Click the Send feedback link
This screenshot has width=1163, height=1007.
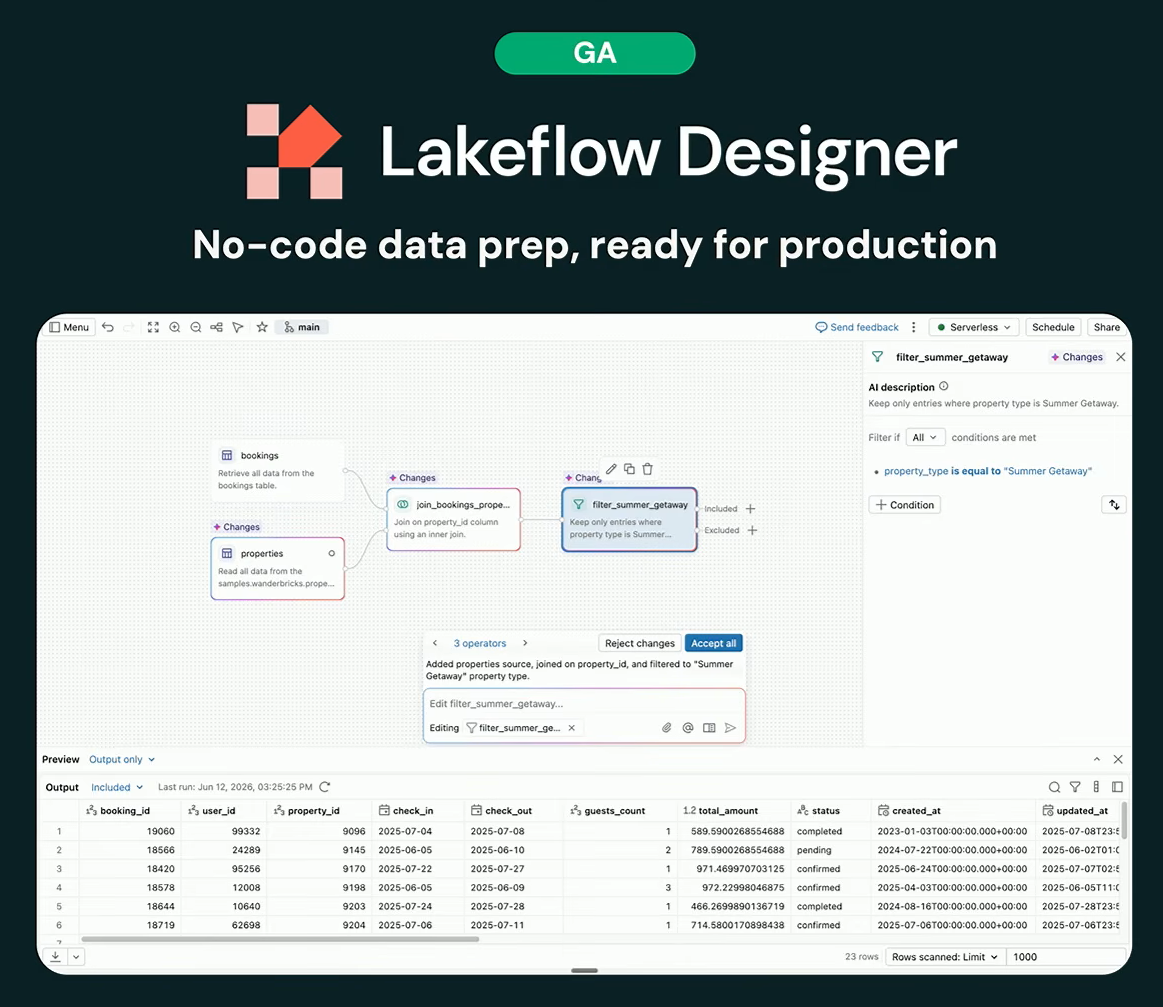click(857, 327)
